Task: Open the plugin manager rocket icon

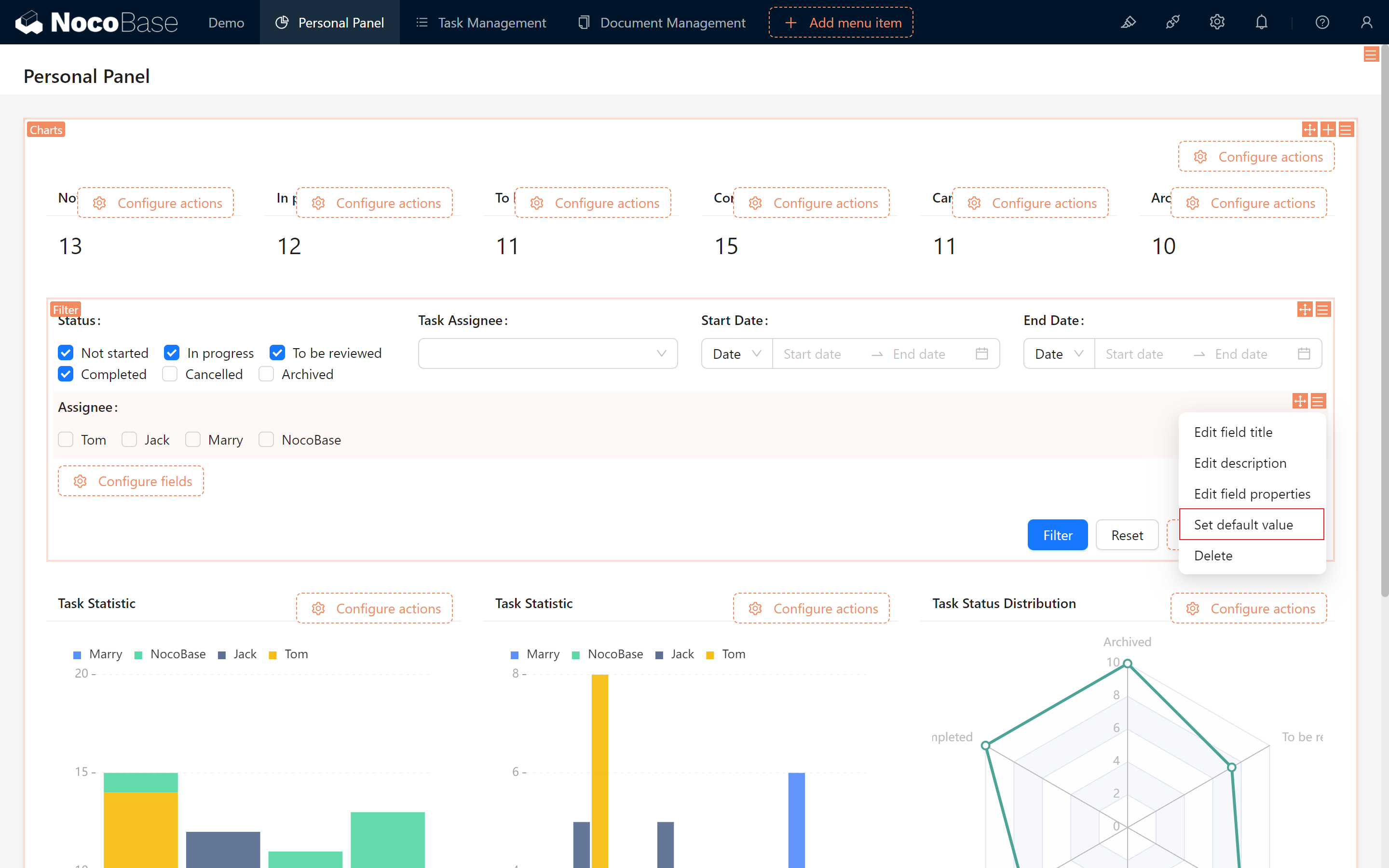Action: coord(1172,22)
